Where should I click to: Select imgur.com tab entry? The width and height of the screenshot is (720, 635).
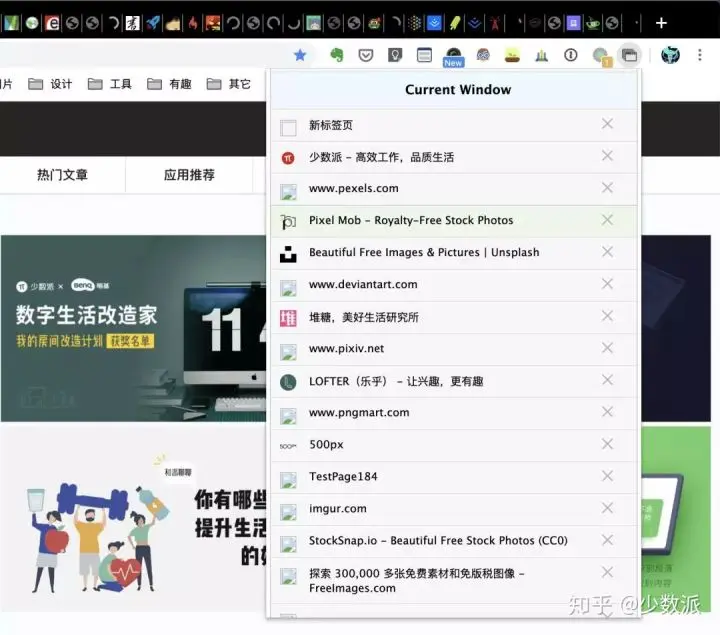(x=454, y=509)
